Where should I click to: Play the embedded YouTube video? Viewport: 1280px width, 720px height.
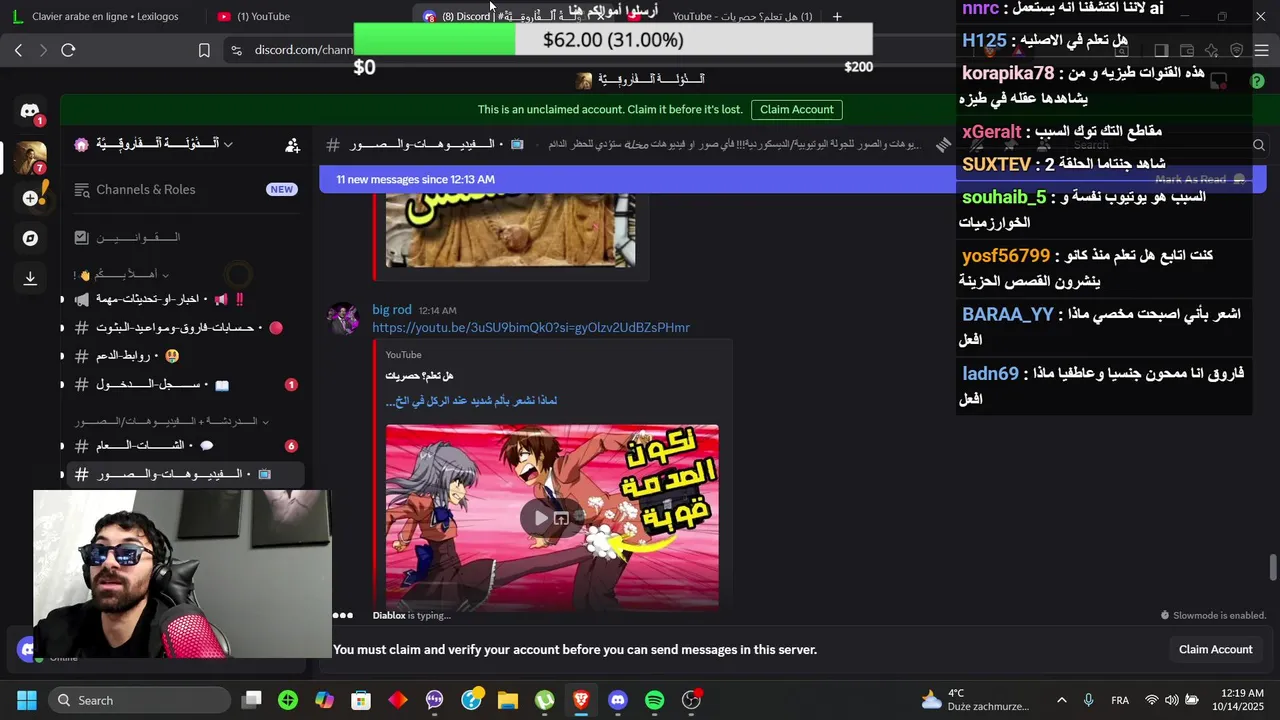click(540, 517)
